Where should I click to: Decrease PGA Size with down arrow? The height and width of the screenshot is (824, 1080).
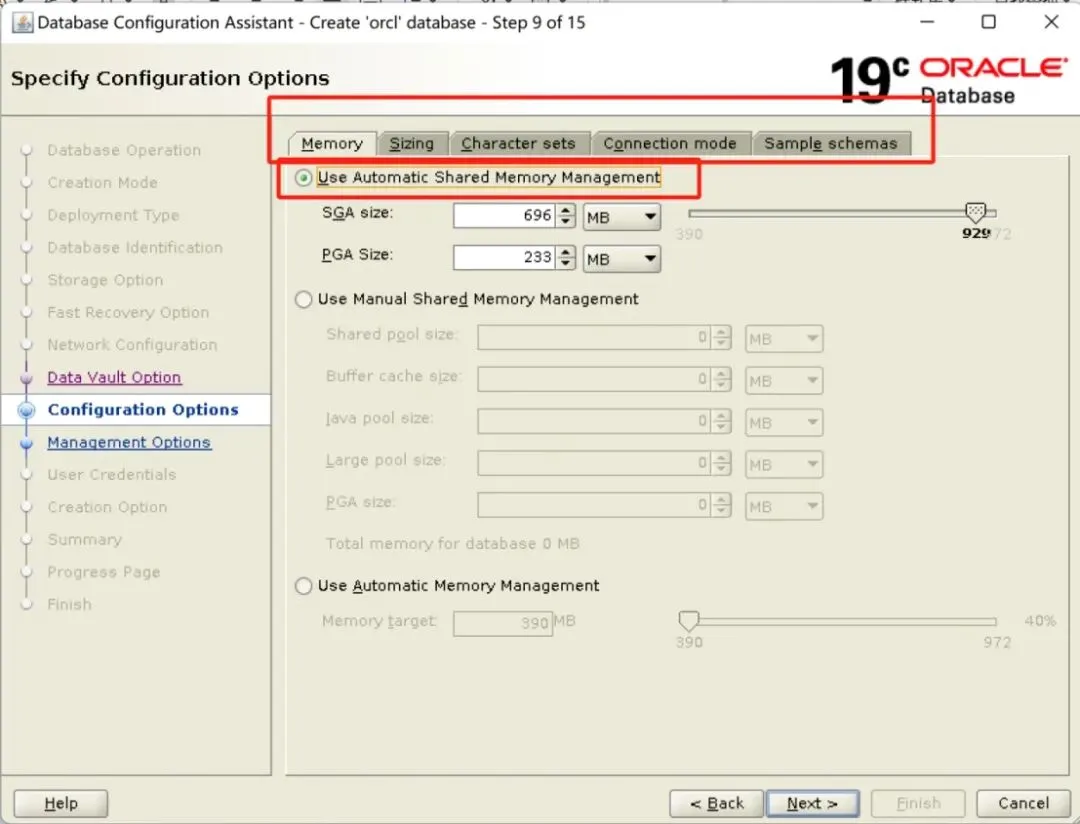point(565,264)
